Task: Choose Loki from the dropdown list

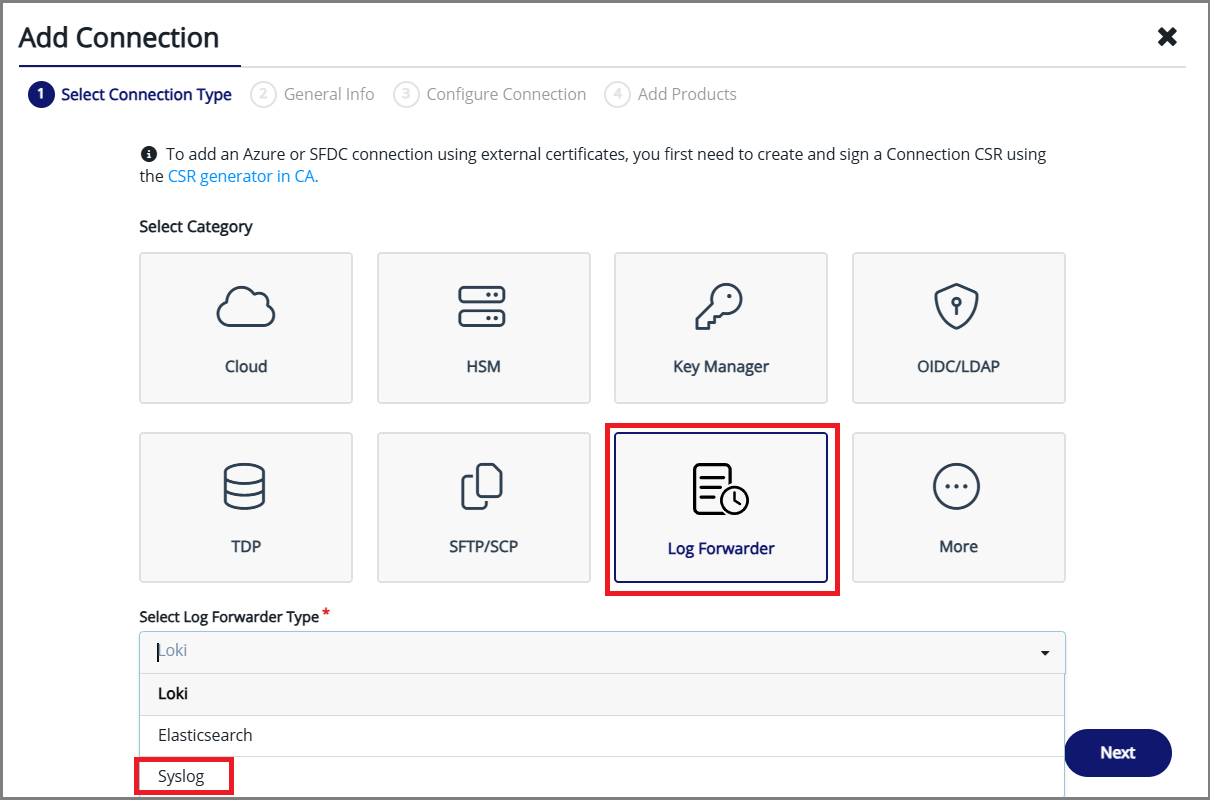Action: tap(173, 693)
